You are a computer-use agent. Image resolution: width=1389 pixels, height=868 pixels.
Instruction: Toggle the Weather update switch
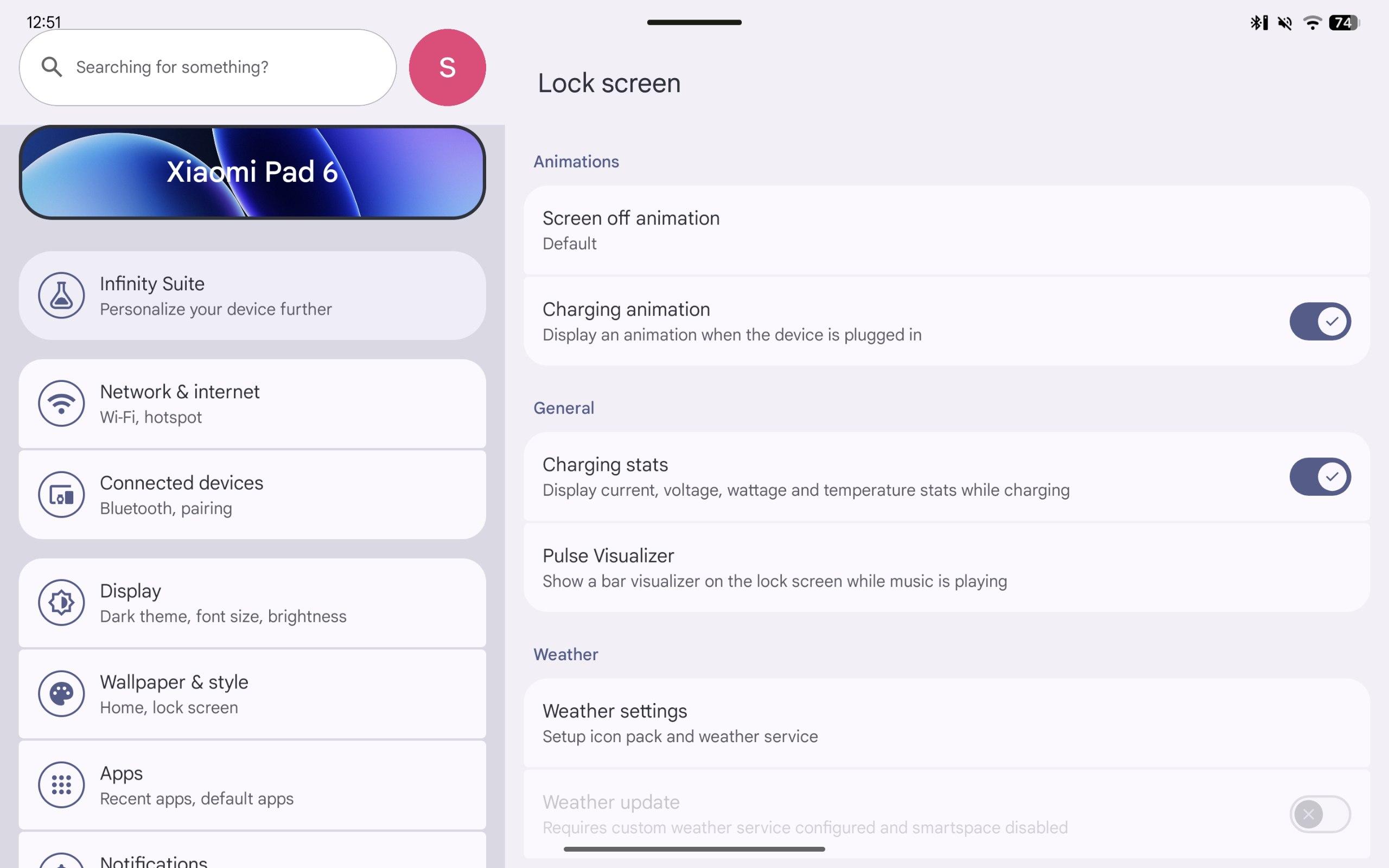(x=1320, y=813)
